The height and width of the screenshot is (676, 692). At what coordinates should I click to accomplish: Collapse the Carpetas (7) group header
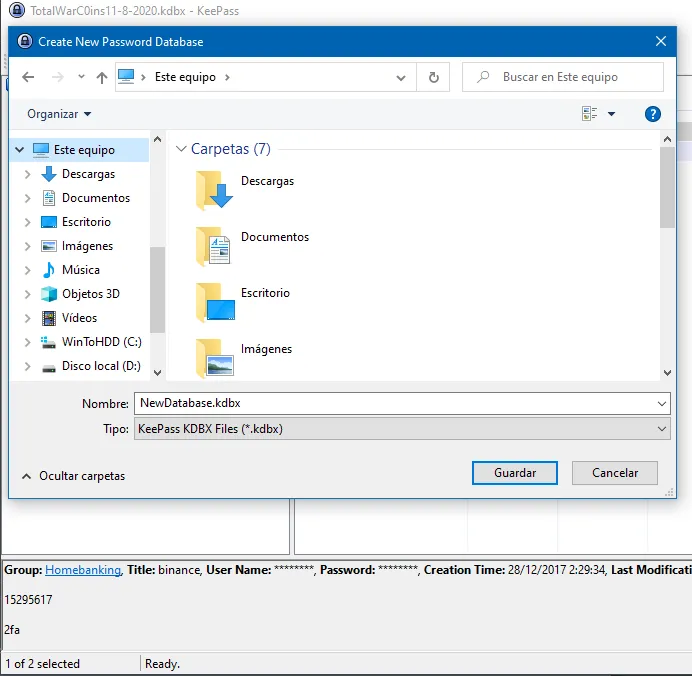[x=181, y=149]
